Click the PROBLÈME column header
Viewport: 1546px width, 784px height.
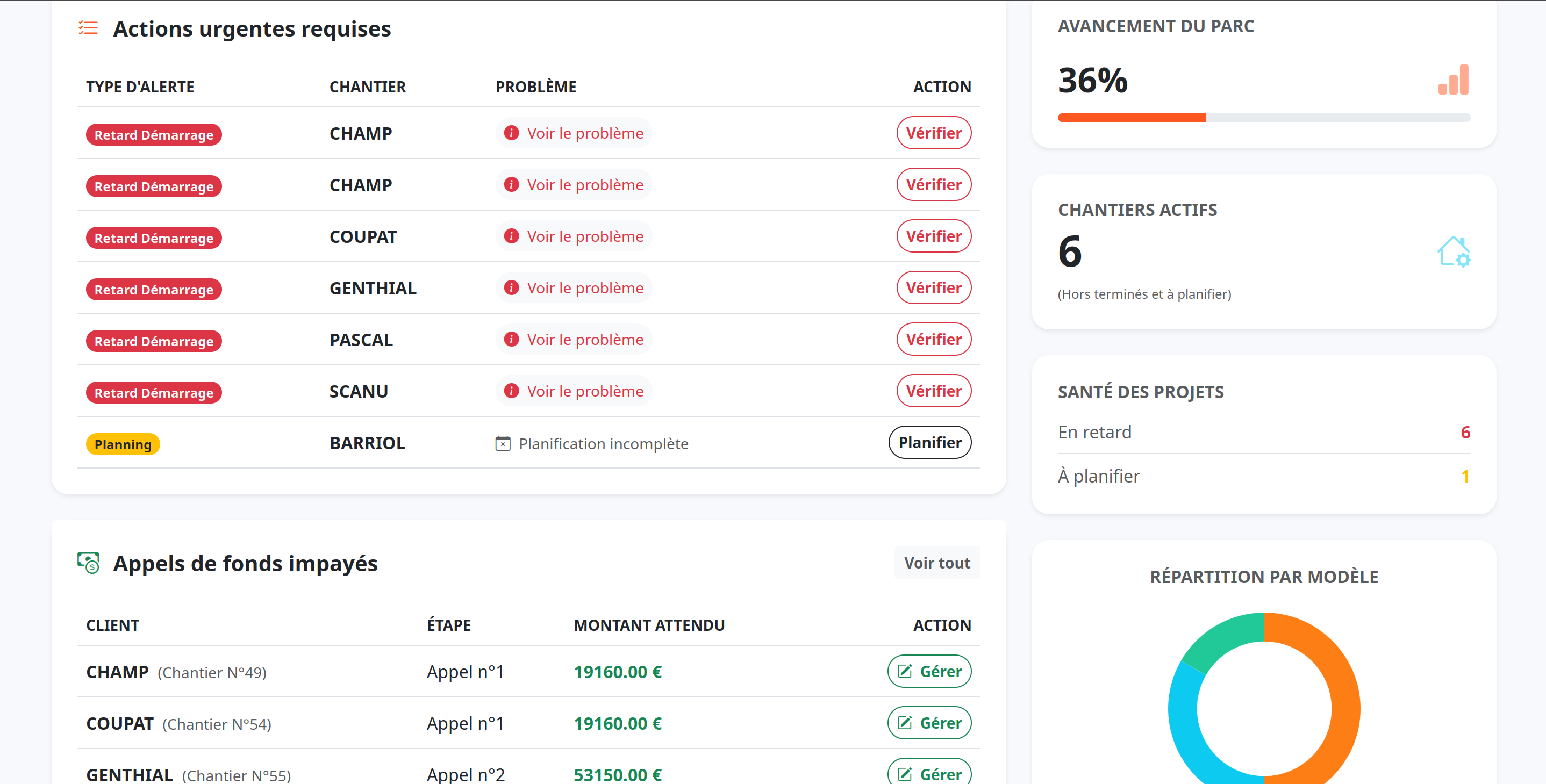[536, 87]
